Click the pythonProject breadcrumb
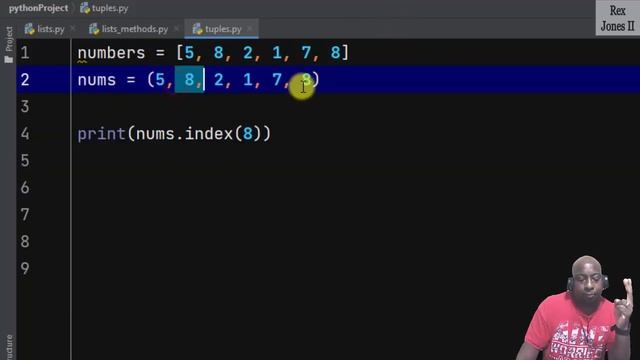This screenshot has height=360, width=640. tap(38, 8)
